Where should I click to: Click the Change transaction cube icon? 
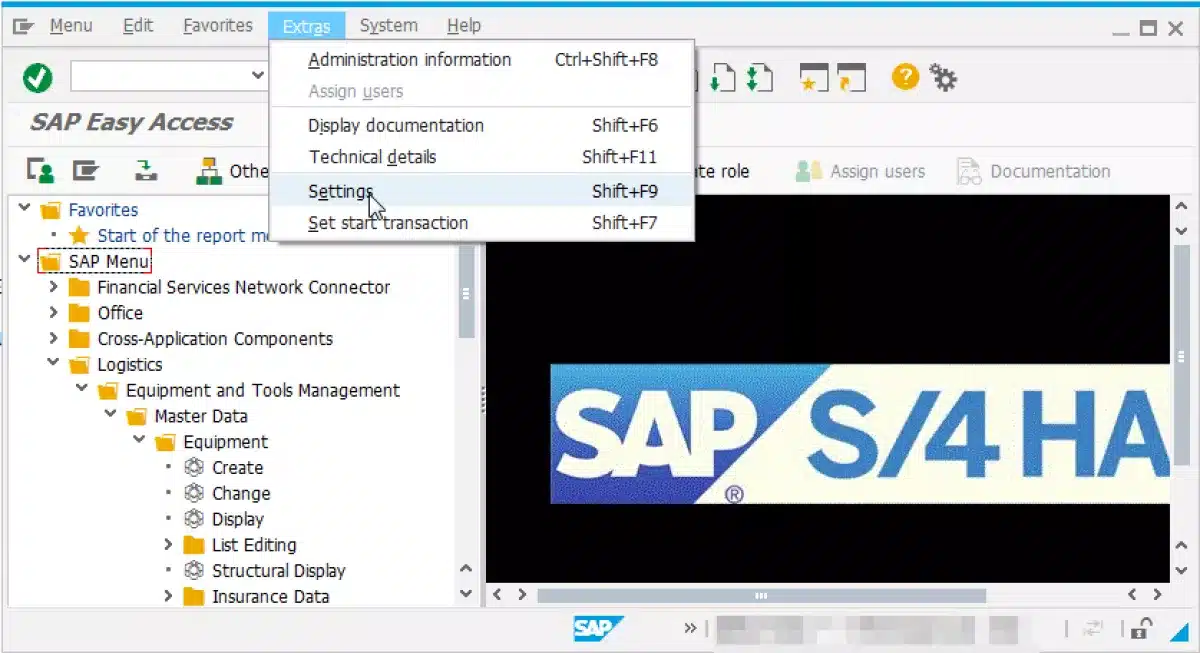coord(194,493)
